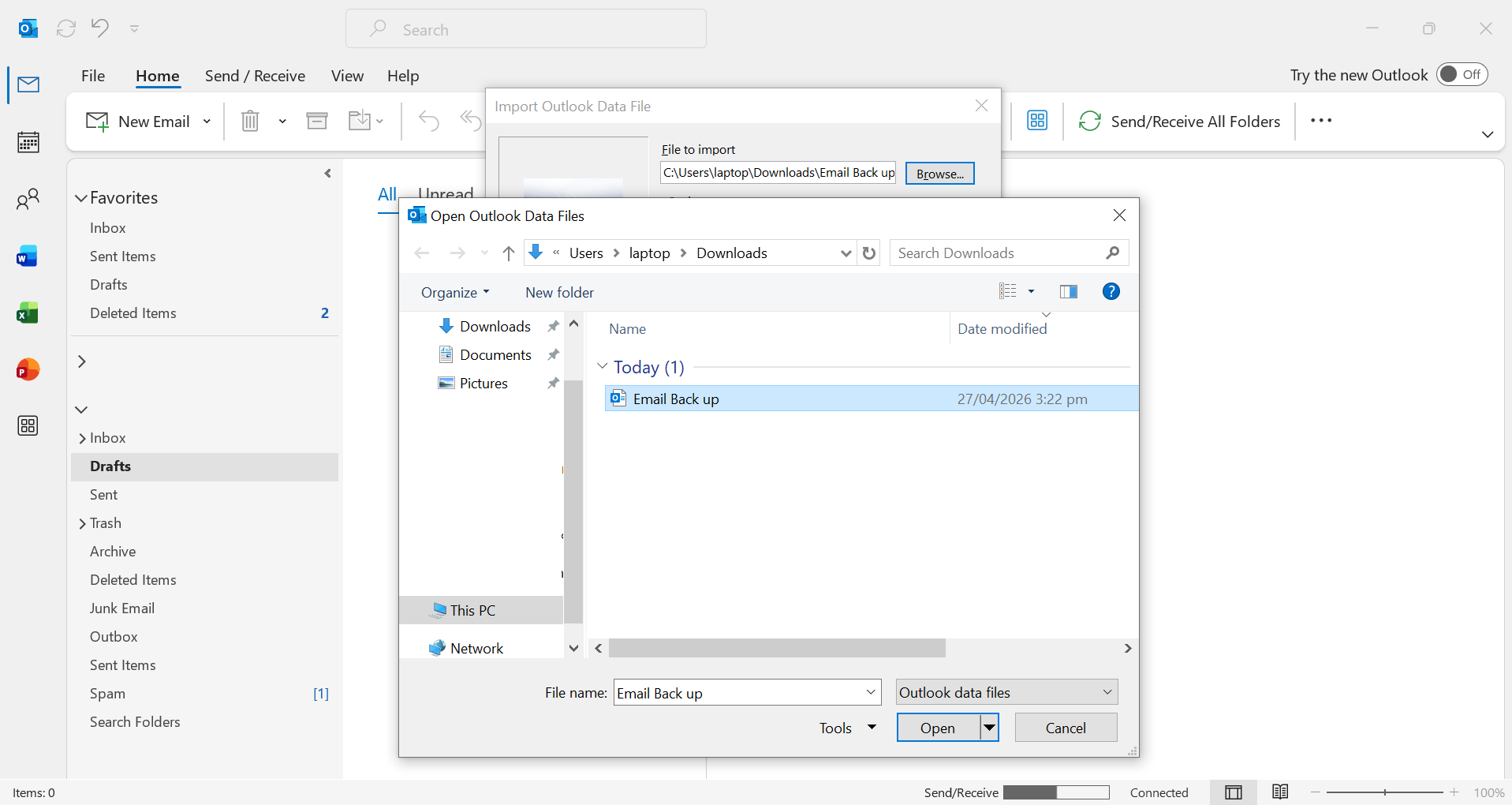Screen dimensions: 1512x805
Task: Open help in Open Outlook Data Files dialog
Action: click(1111, 292)
